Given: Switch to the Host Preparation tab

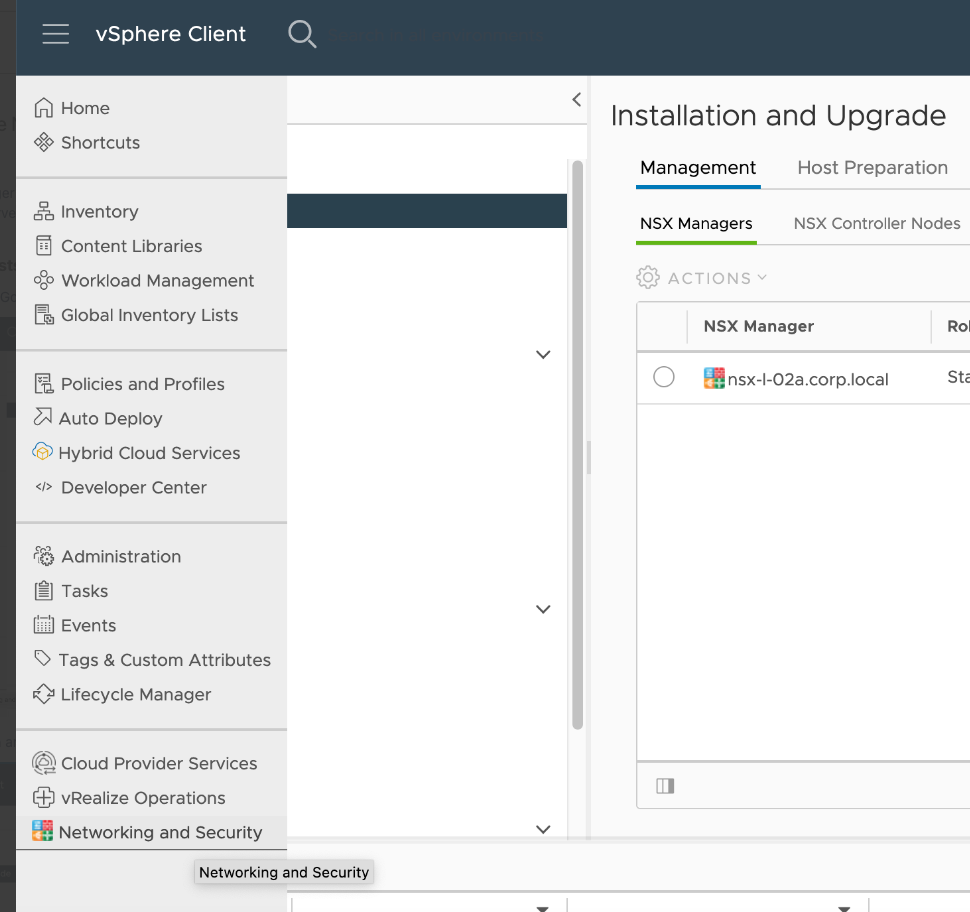Looking at the screenshot, I should tap(872, 167).
